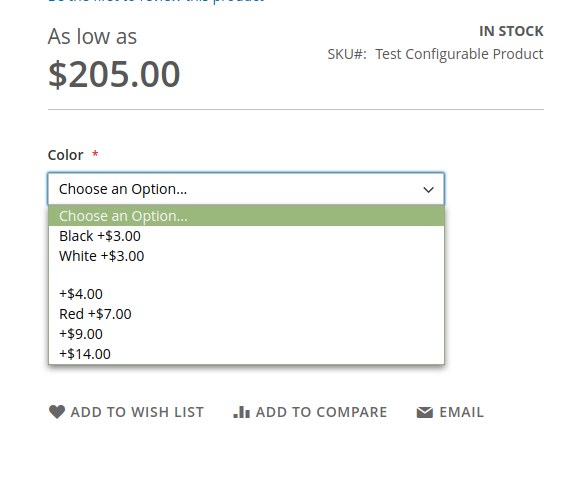The width and height of the screenshot is (575, 480).
Task: Click the Color field label
Action: (66, 155)
